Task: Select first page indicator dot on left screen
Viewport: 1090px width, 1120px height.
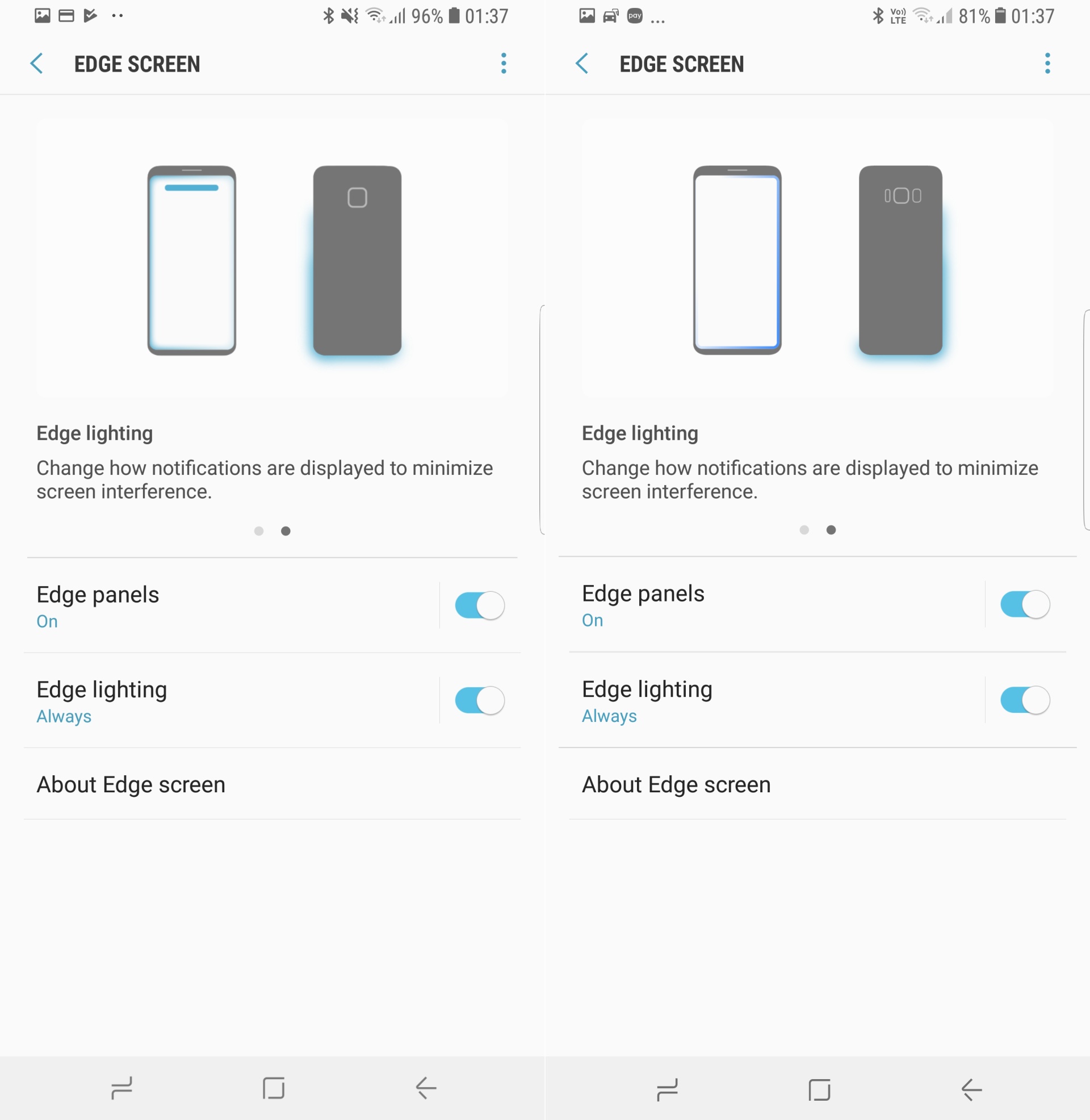Action: pos(259,531)
